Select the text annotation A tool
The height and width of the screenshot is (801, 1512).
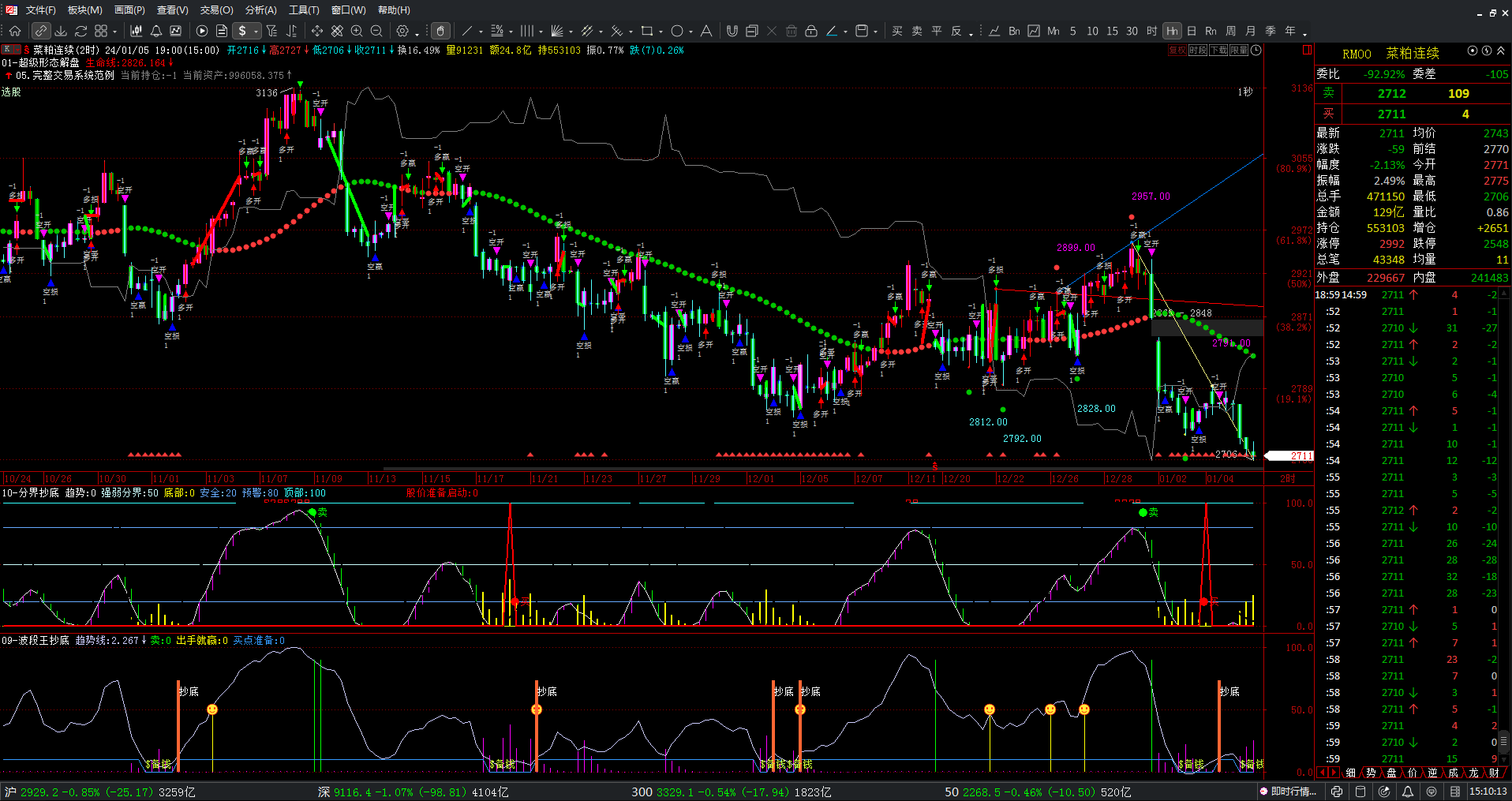[x=706, y=31]
